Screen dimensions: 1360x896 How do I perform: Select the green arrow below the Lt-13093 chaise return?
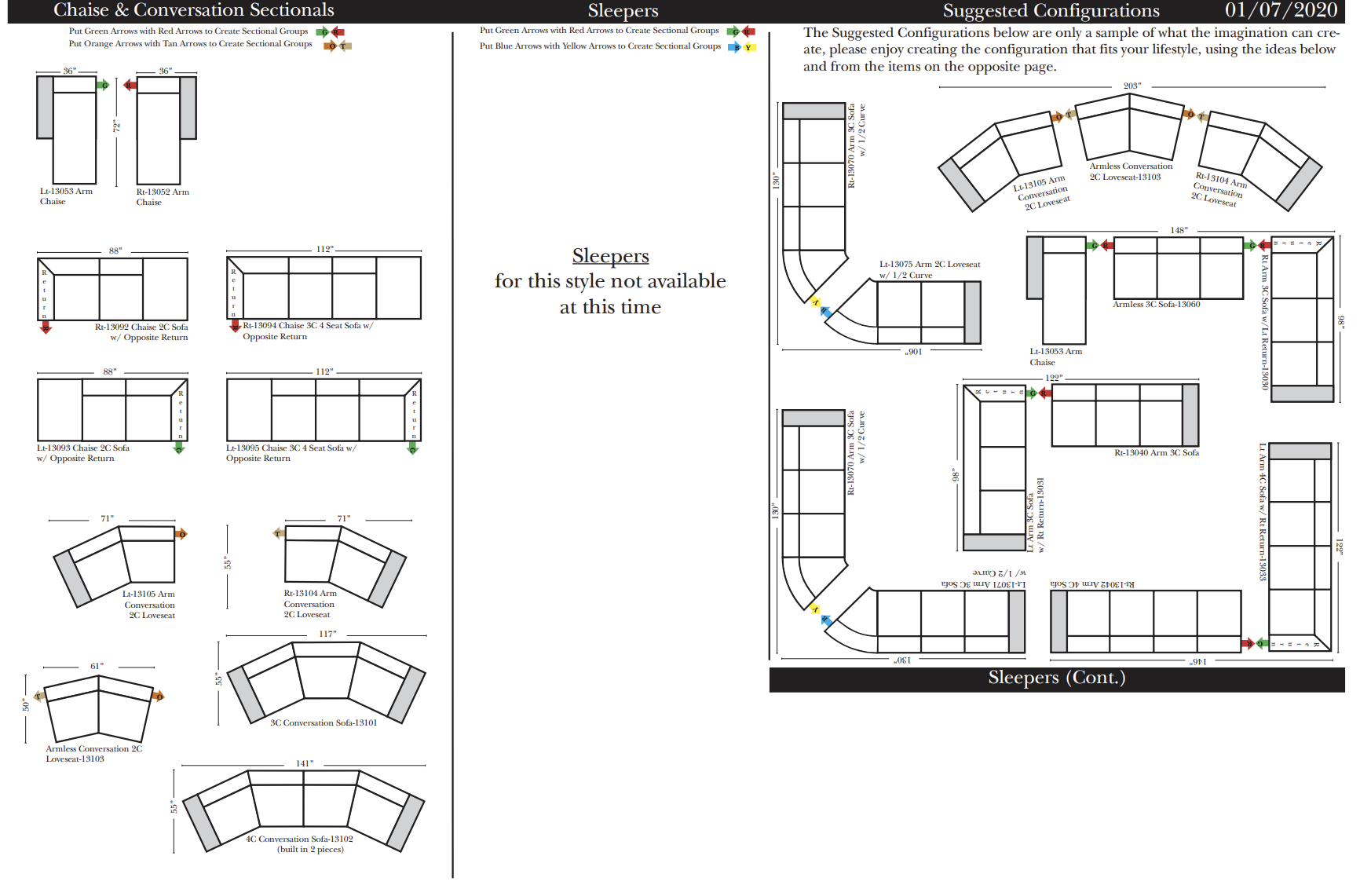(x=179, y=448)
